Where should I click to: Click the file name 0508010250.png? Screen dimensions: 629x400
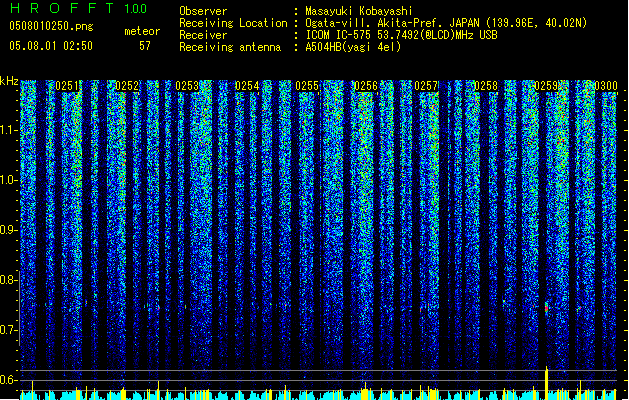(x=51, y=26)
